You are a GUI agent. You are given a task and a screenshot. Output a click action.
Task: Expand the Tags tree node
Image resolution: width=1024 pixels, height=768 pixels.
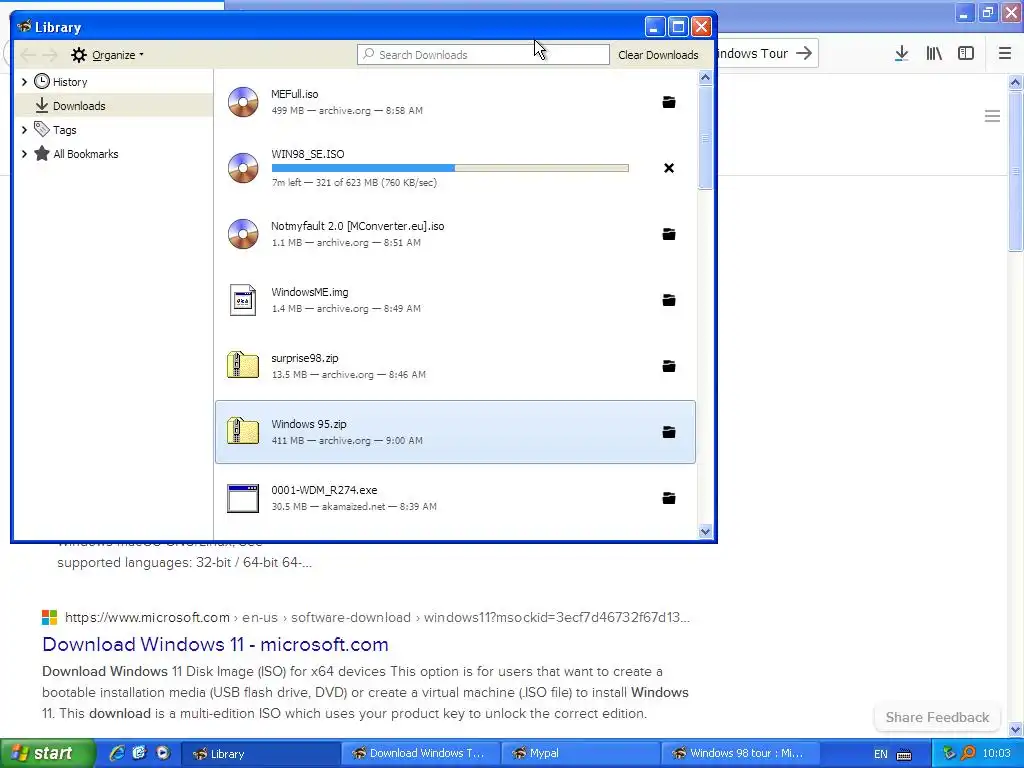(24, 130)
